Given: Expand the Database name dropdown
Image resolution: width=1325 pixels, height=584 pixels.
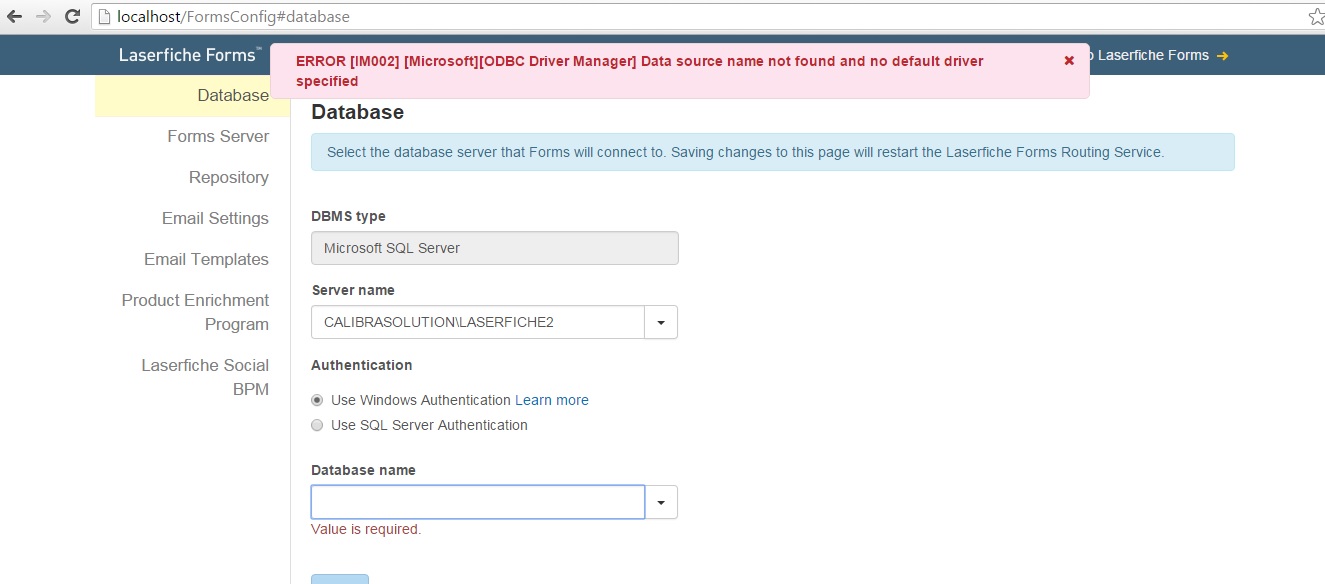Looking at the screenshot, I should click(x=661, y=502).
